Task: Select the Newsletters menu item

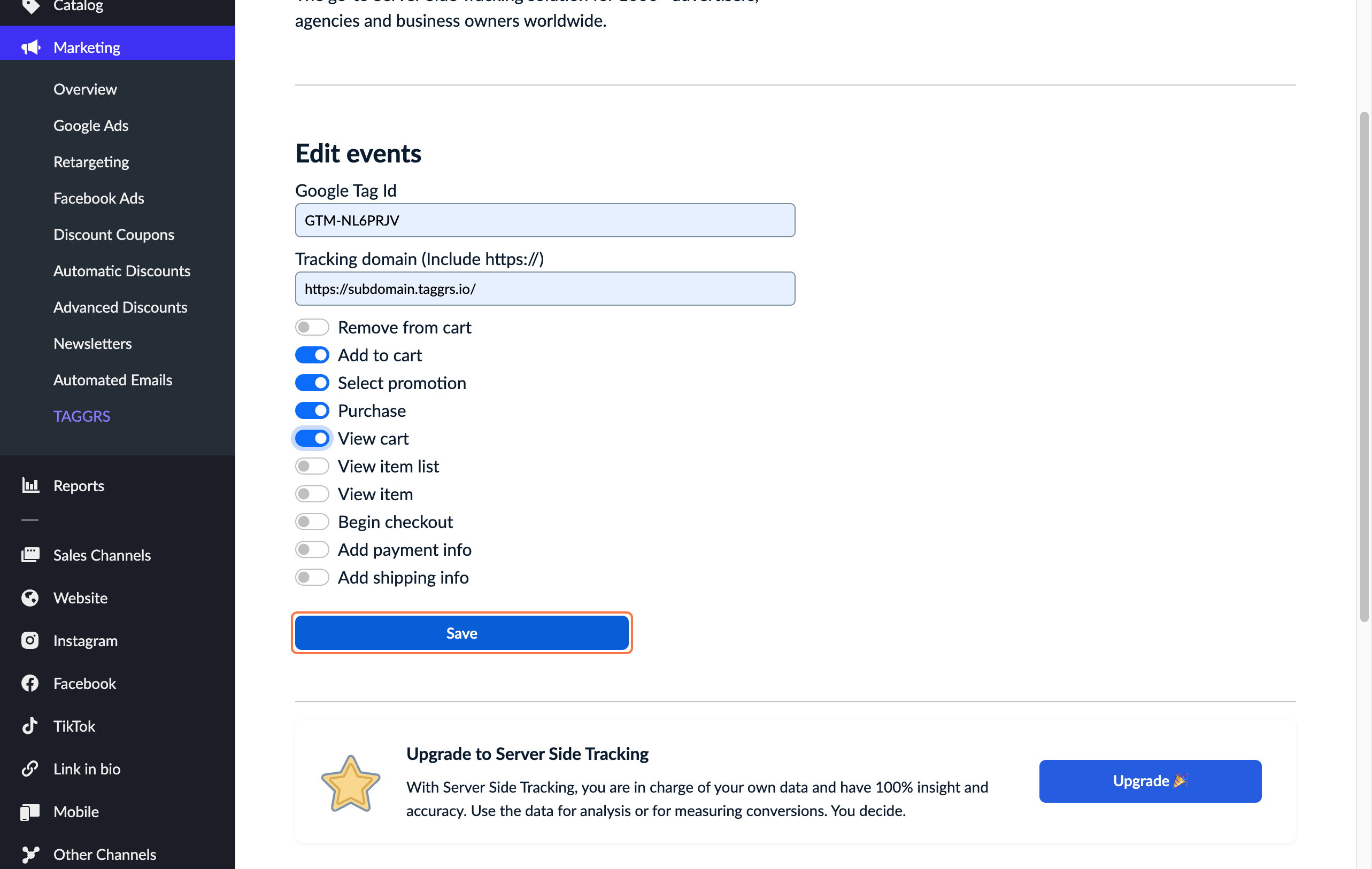Action: click(92, 342)
